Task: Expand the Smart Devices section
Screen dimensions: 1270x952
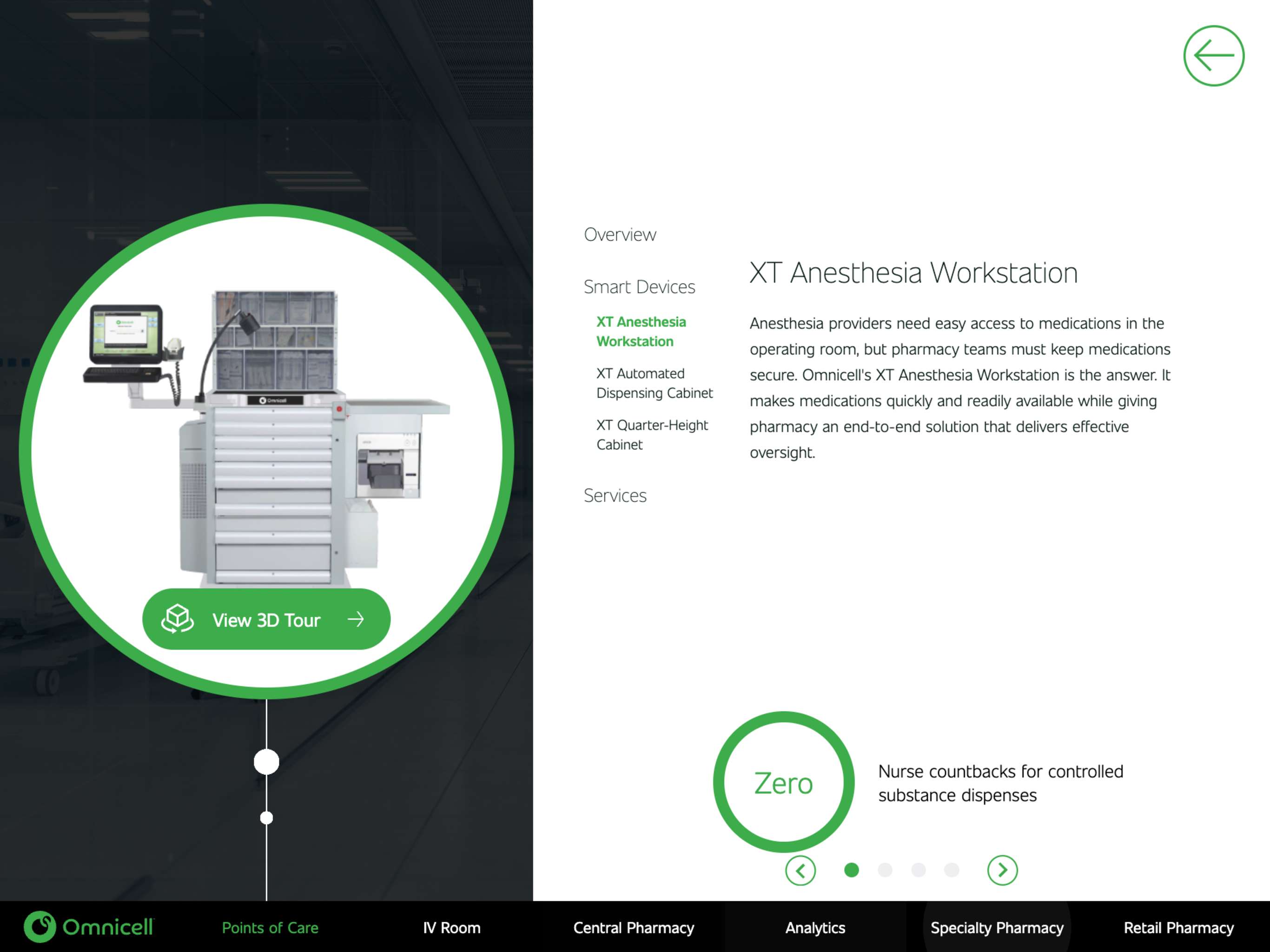Action: coord(639,286)
